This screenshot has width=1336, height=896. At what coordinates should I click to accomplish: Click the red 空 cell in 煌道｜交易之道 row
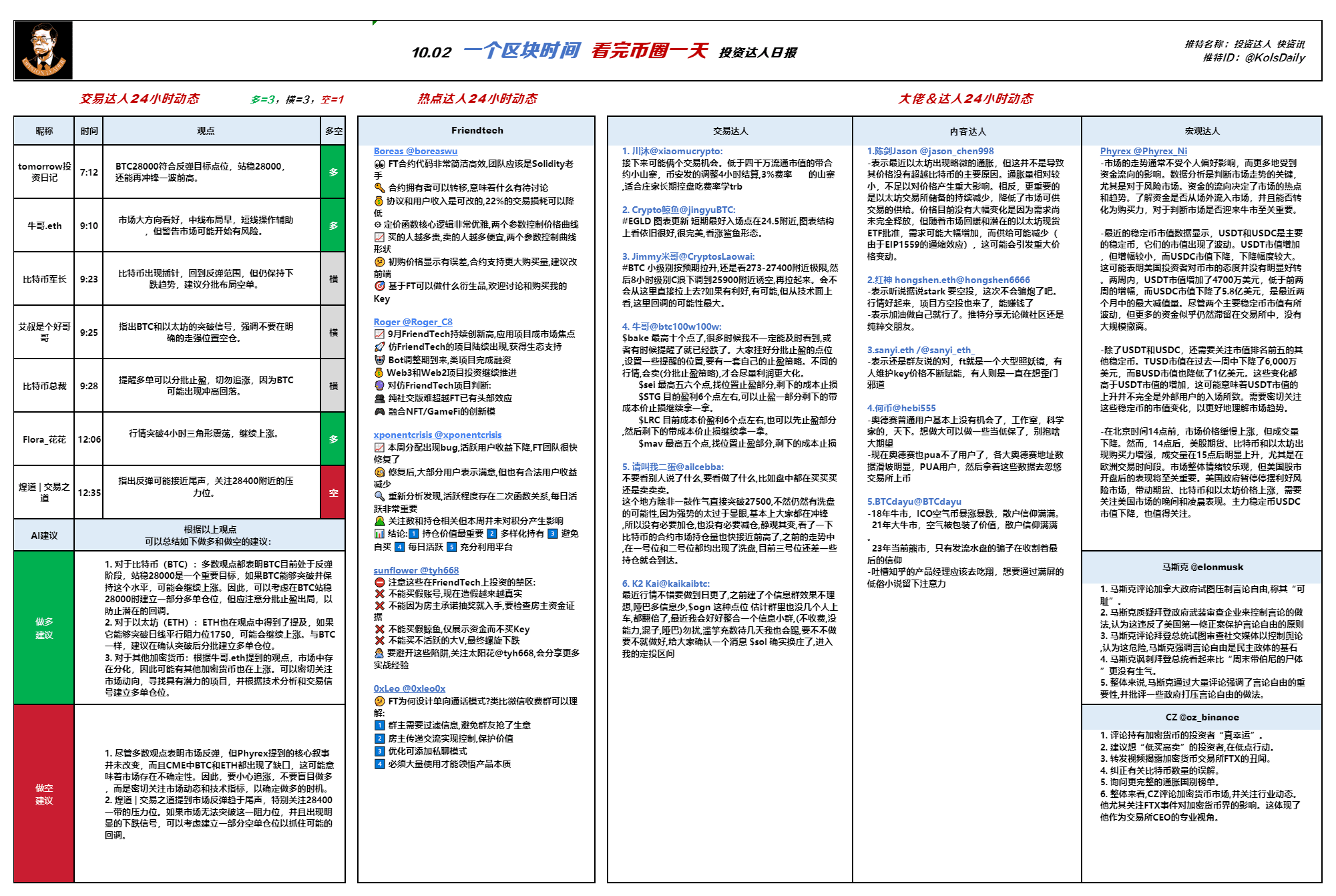coord(333,492)
